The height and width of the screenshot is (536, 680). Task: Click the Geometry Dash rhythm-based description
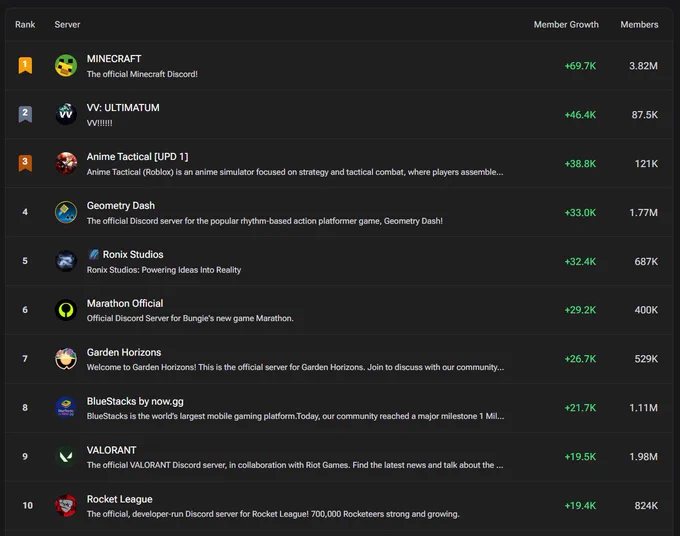[x=265, y=221]
